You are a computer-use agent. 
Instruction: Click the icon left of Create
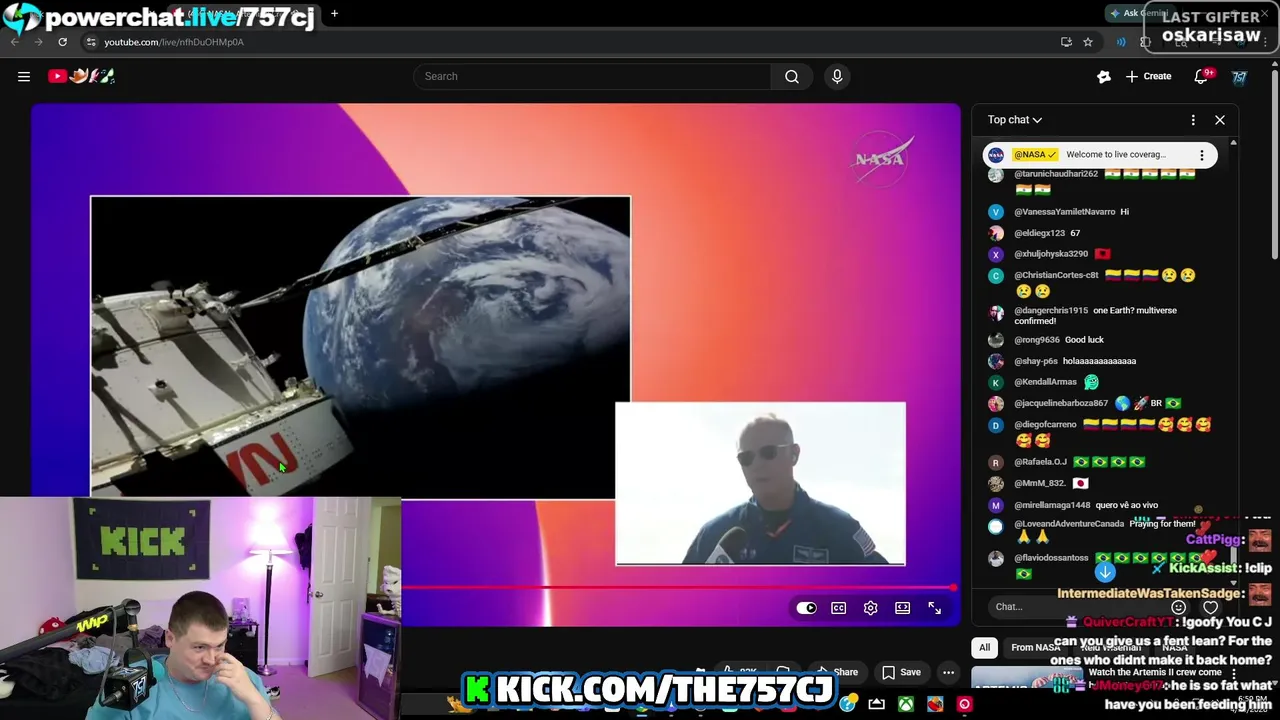tap(1104, 76)
